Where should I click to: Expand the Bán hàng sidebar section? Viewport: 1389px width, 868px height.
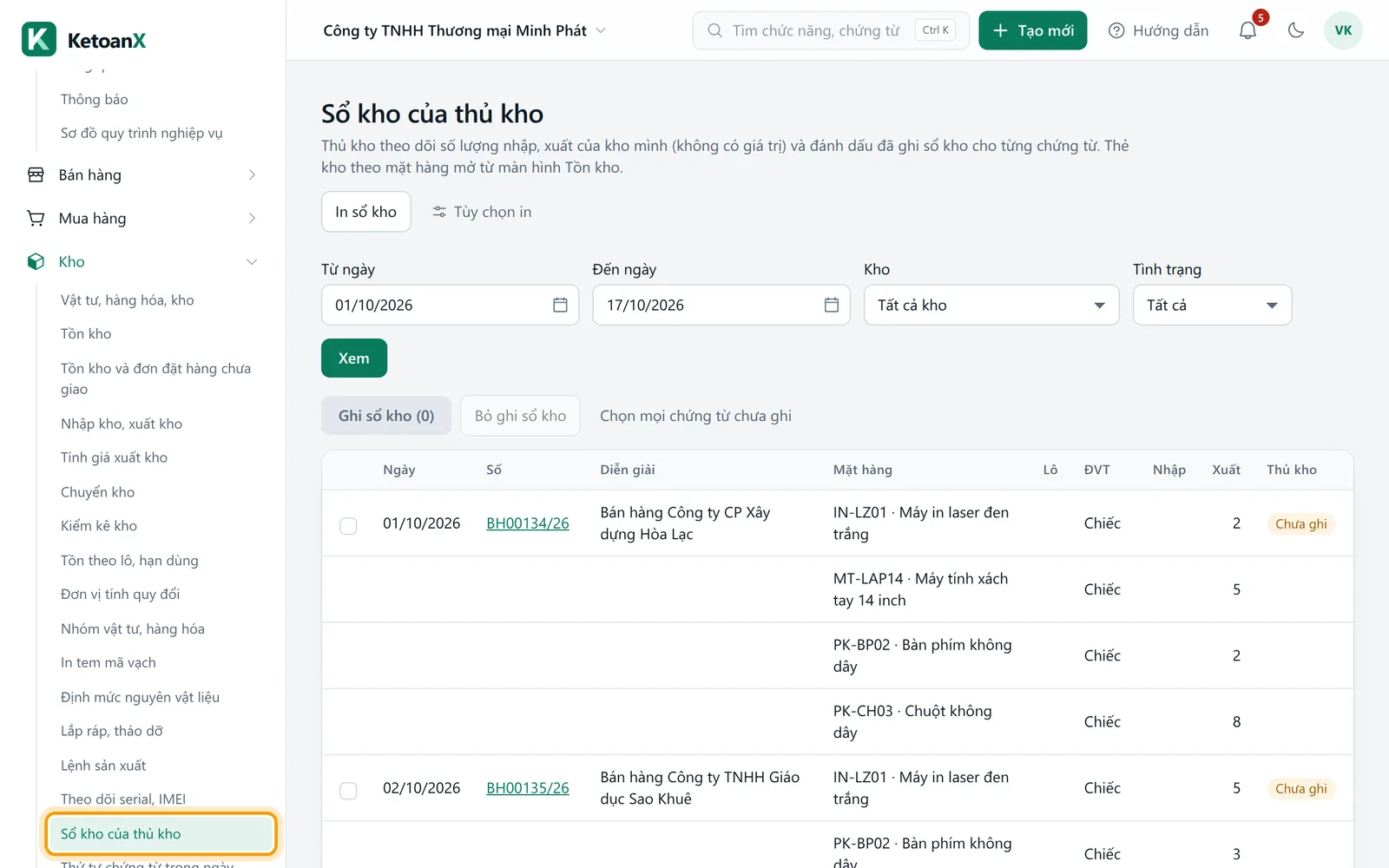[x=142, y=174]
